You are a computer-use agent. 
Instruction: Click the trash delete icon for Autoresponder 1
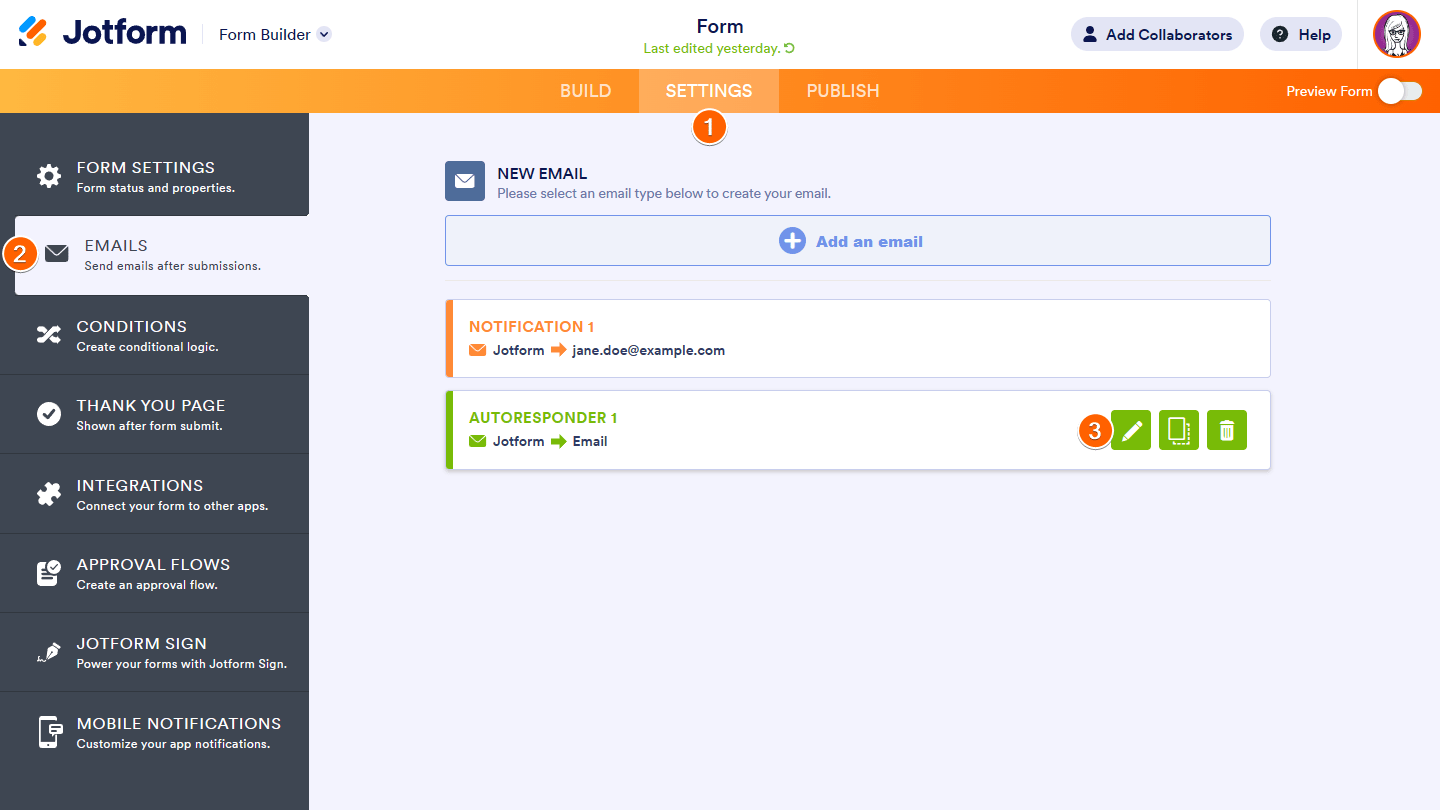tap(1227, 431)
